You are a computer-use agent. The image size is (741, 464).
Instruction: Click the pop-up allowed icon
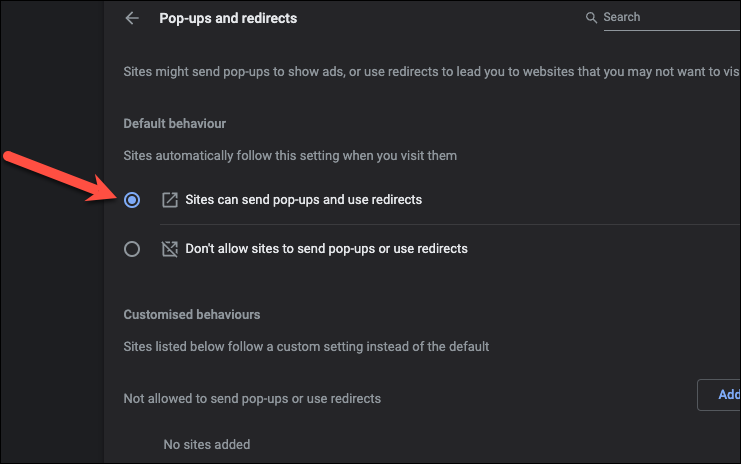(x=169, y=200)
